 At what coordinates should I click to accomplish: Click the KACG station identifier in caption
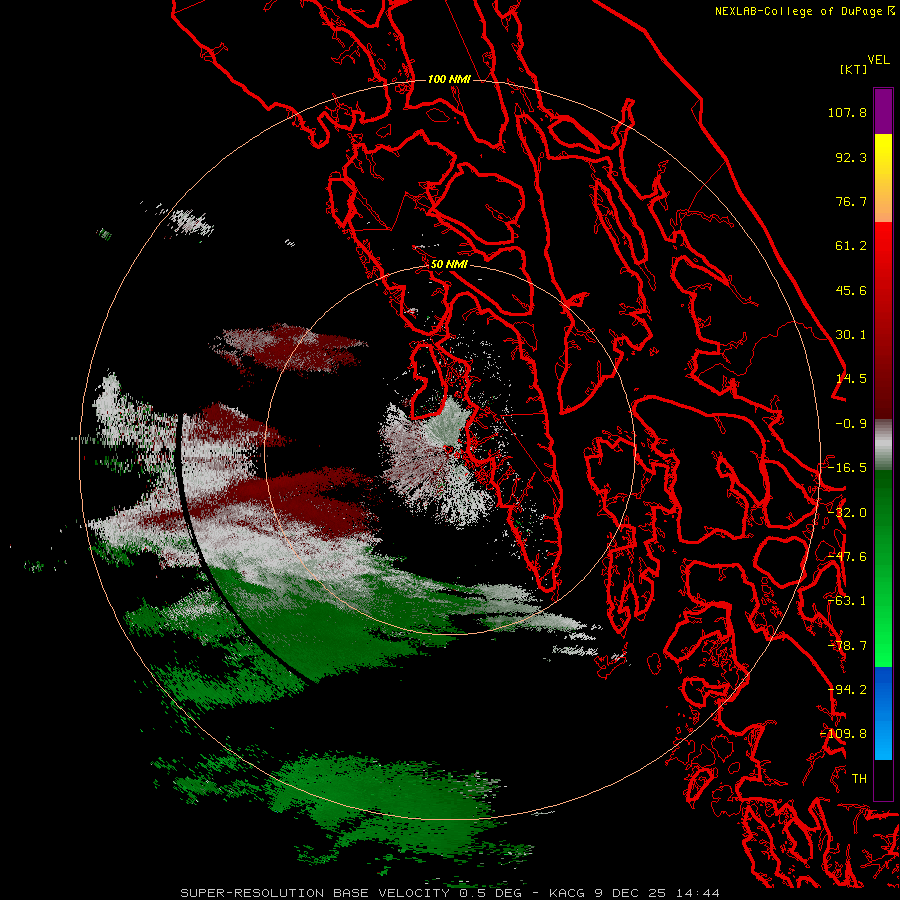point(567,893)
